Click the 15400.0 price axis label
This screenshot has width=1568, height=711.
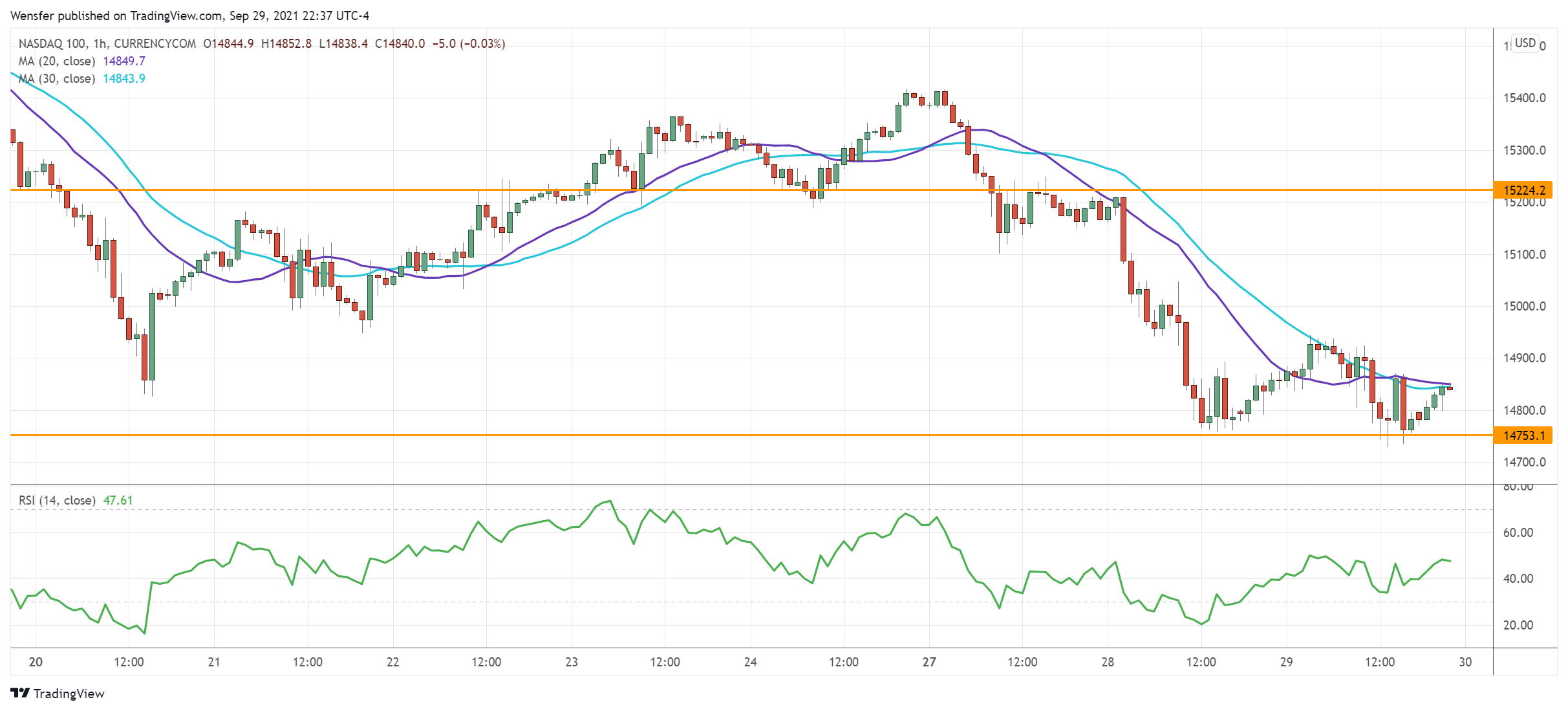[1524, 98]
